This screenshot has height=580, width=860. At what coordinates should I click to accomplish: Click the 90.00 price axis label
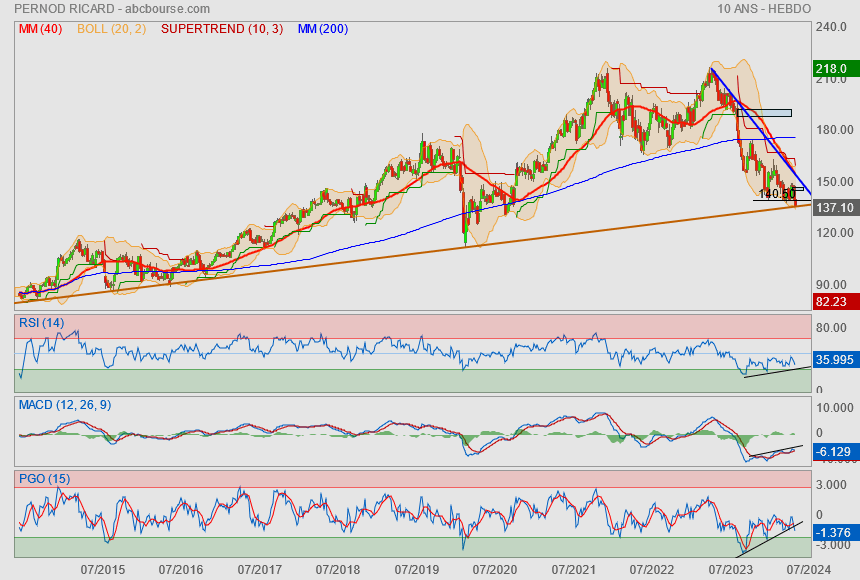(x=831, y=285)
